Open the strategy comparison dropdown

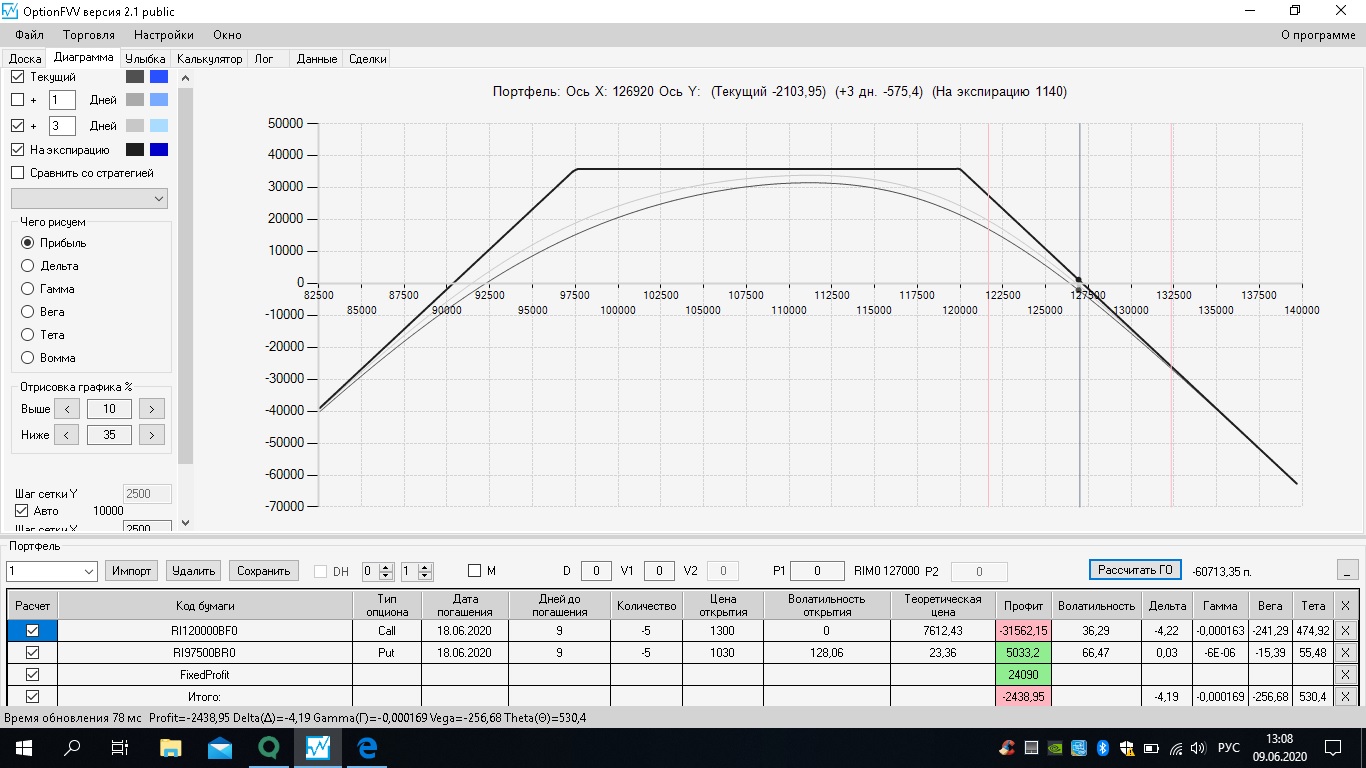click(89, 199)
